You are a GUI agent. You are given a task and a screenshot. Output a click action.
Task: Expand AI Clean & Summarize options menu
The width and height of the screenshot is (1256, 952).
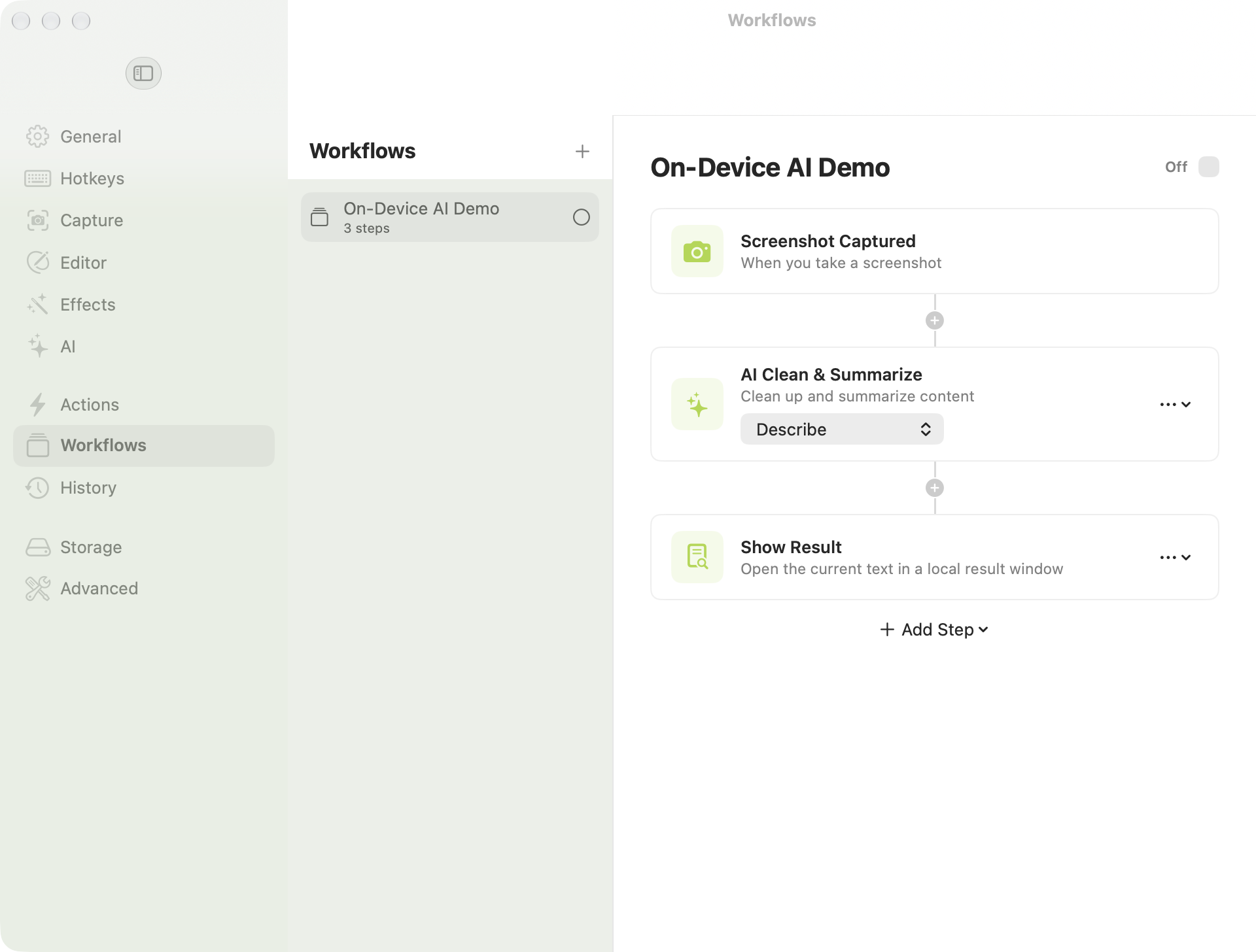[x=1176, y=404]
